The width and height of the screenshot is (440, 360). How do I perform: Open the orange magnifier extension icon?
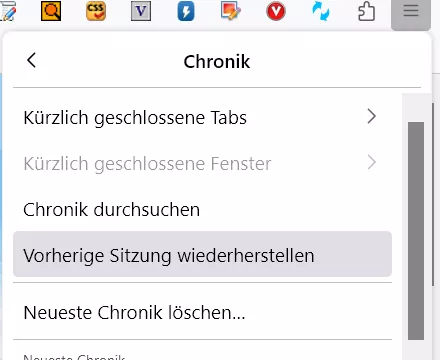tap(51, 11)
